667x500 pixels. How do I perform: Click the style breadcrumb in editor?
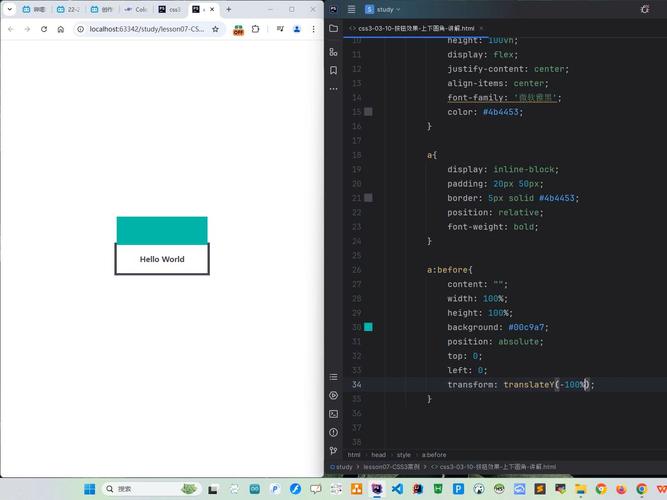pos(404,455)
